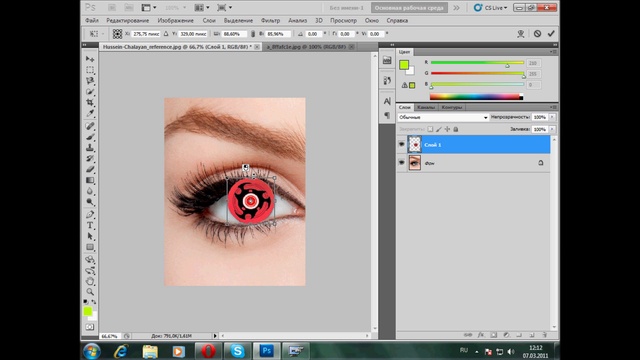The image size is (640, 360).
Task: Toggle the maintain aspect ratio chain link
Action: click(x=253, y=34)
